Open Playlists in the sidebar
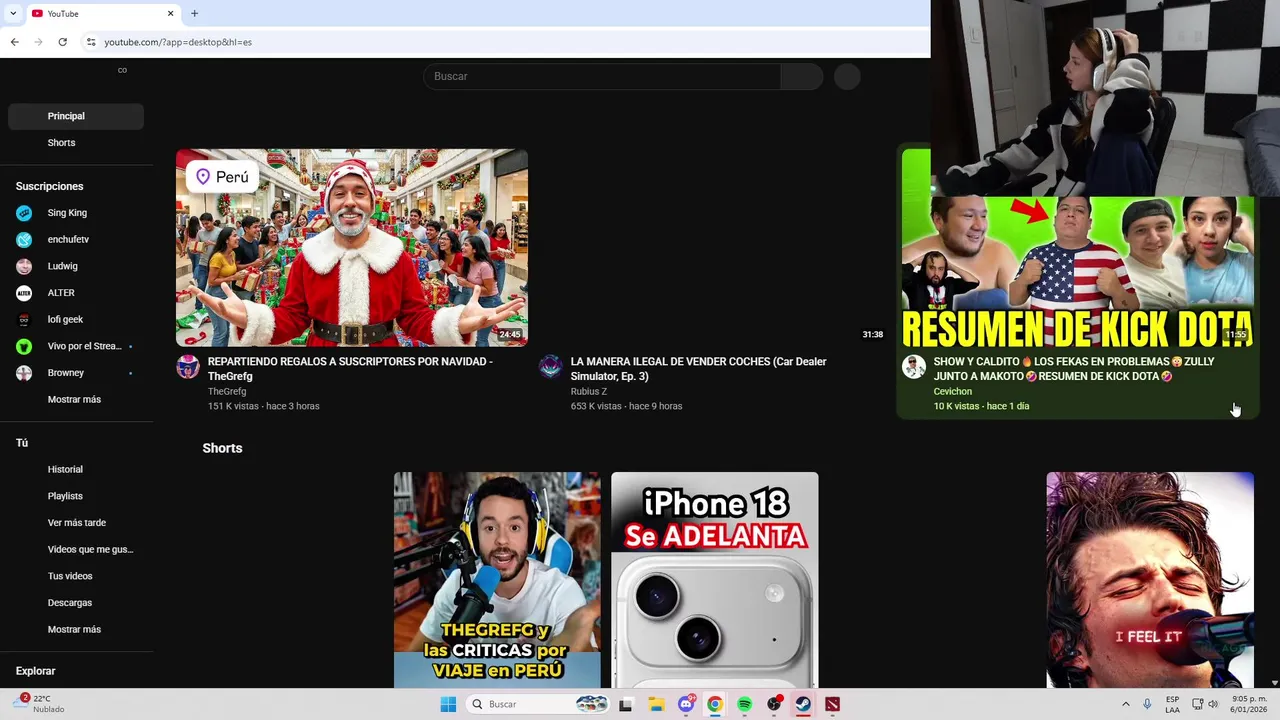Screen dimensions: 1280x720 [76, 496]
